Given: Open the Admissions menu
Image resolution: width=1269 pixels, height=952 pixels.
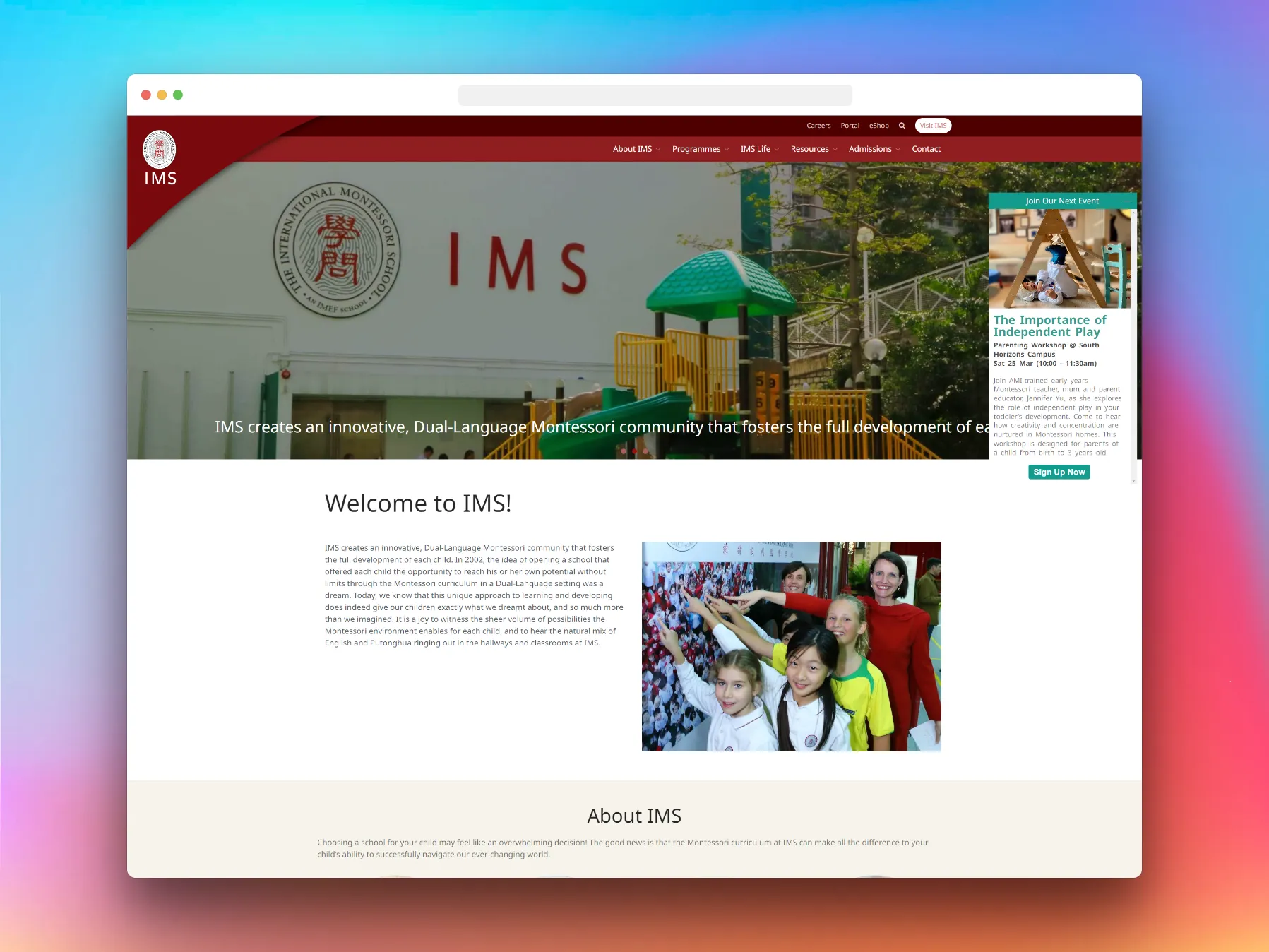Looking at the screenshot, I should pos(874,149).
